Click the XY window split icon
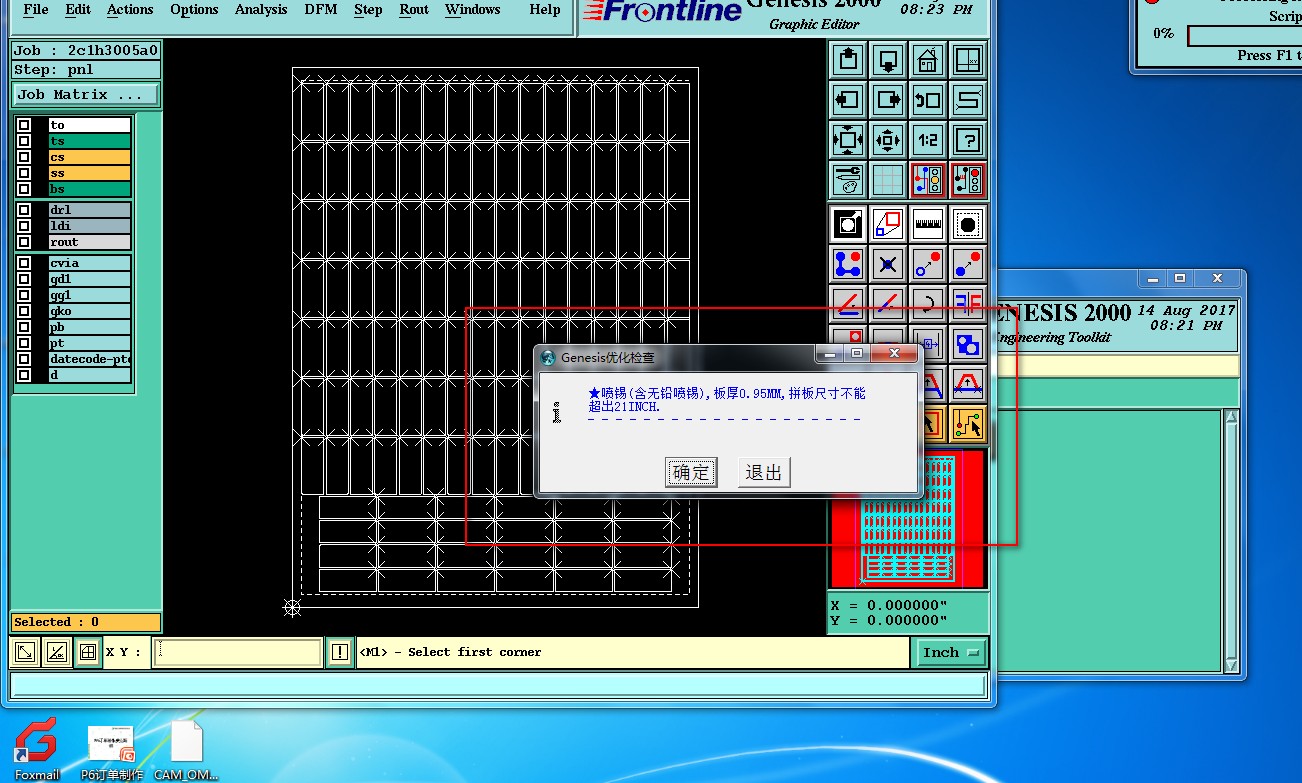This screenshot has height=783, width=1302. pyautogui.click(x=968, y=60)
